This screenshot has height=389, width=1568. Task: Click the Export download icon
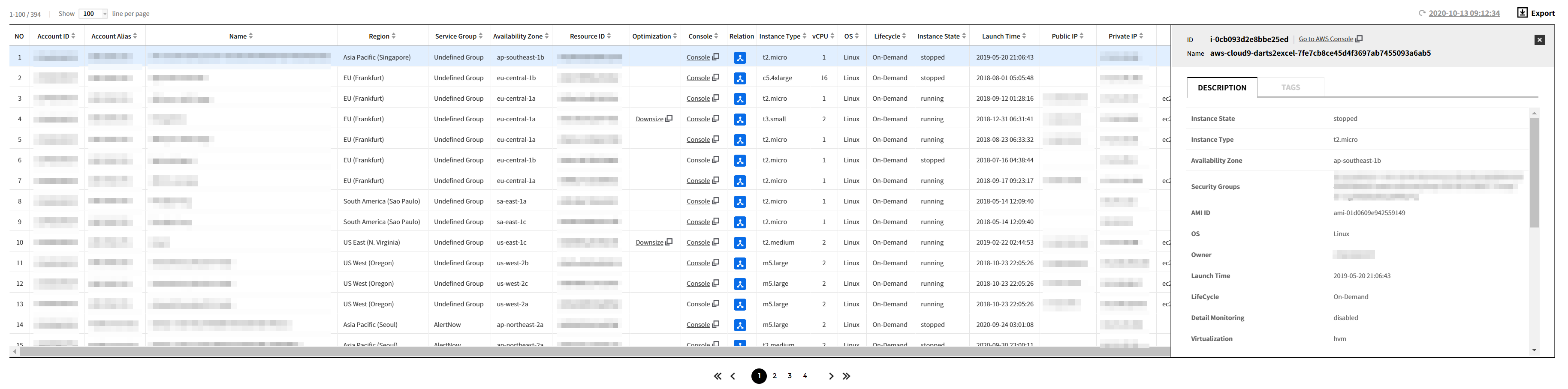pos(1522,13)
